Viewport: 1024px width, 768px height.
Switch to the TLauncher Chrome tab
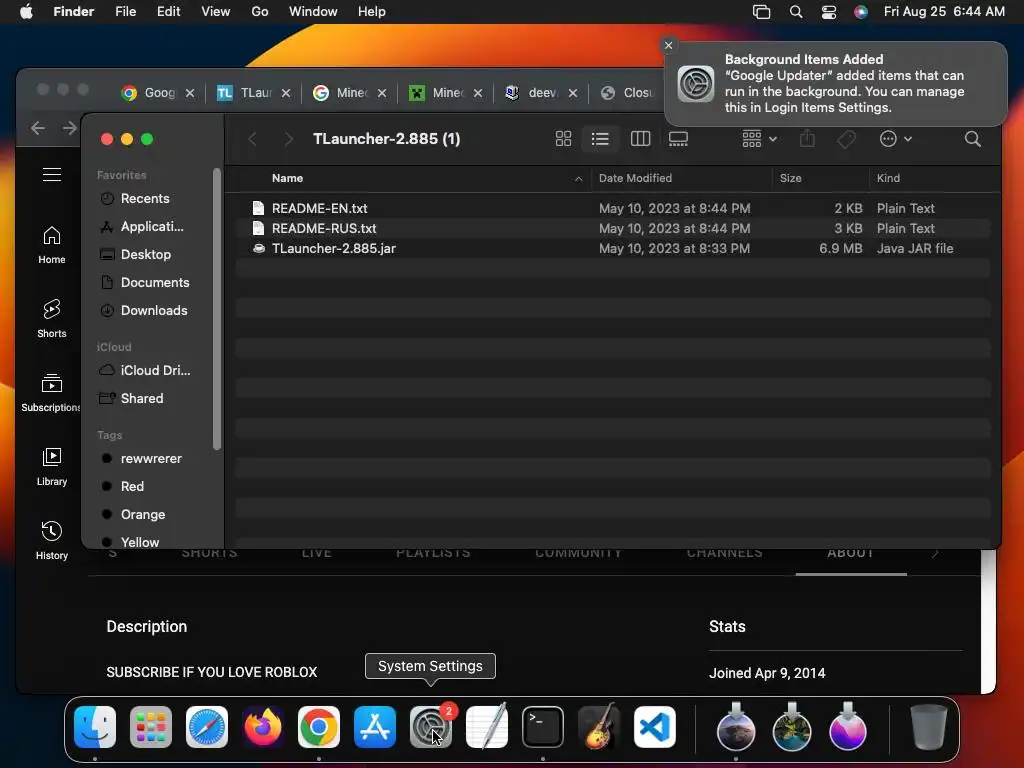[x=253, y=93]
